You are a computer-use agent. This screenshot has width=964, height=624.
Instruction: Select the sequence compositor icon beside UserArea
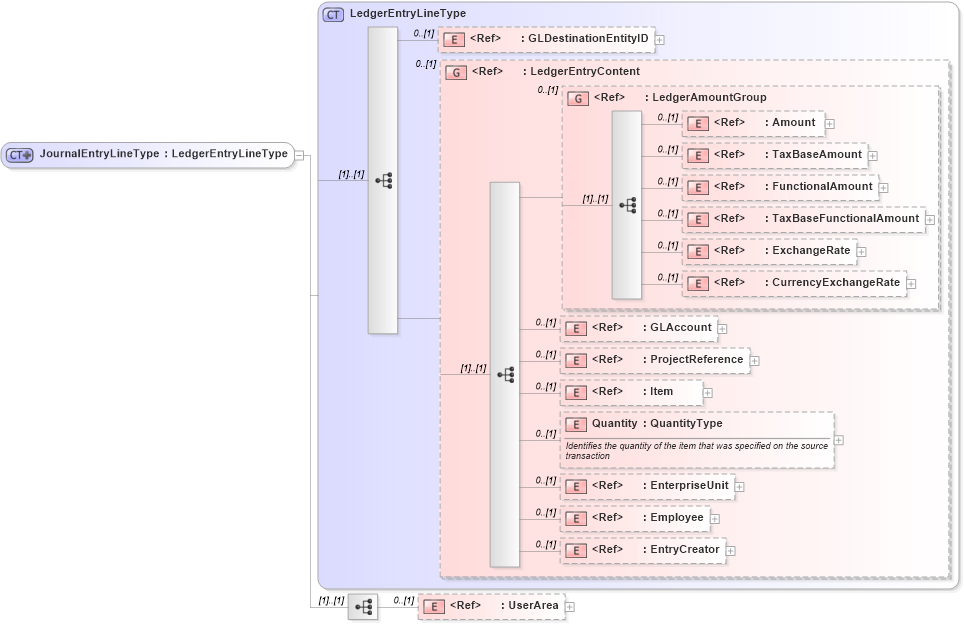coord(364,605)
